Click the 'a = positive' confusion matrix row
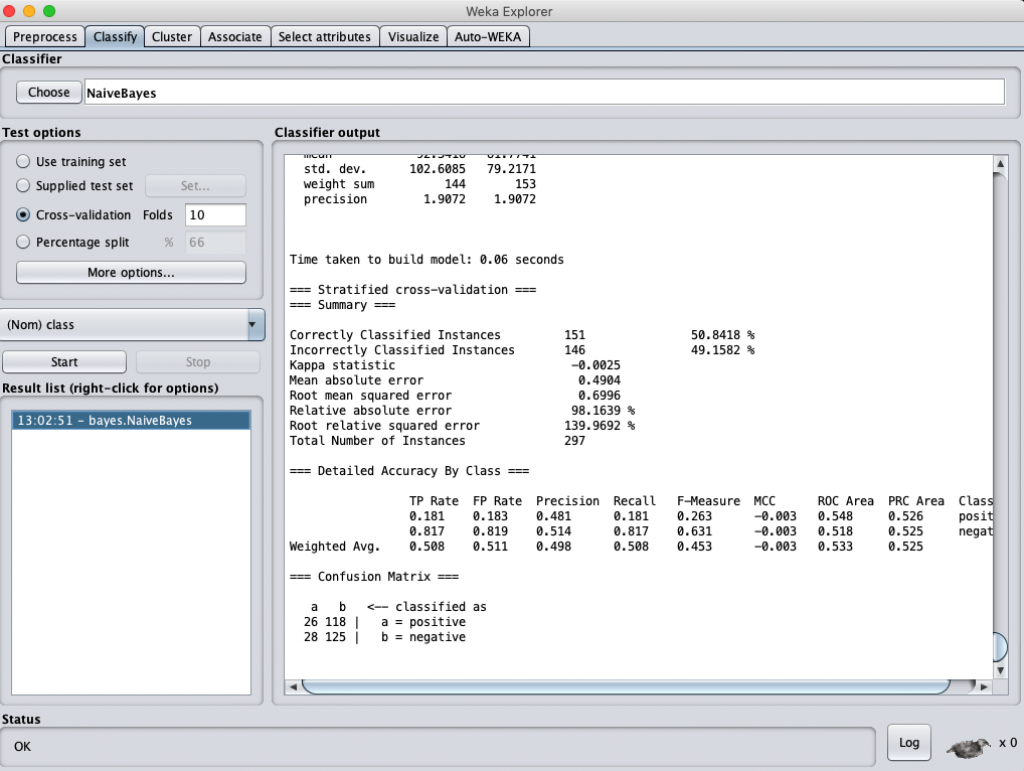This screenshot has width=1024, height=771. [385, 622]
